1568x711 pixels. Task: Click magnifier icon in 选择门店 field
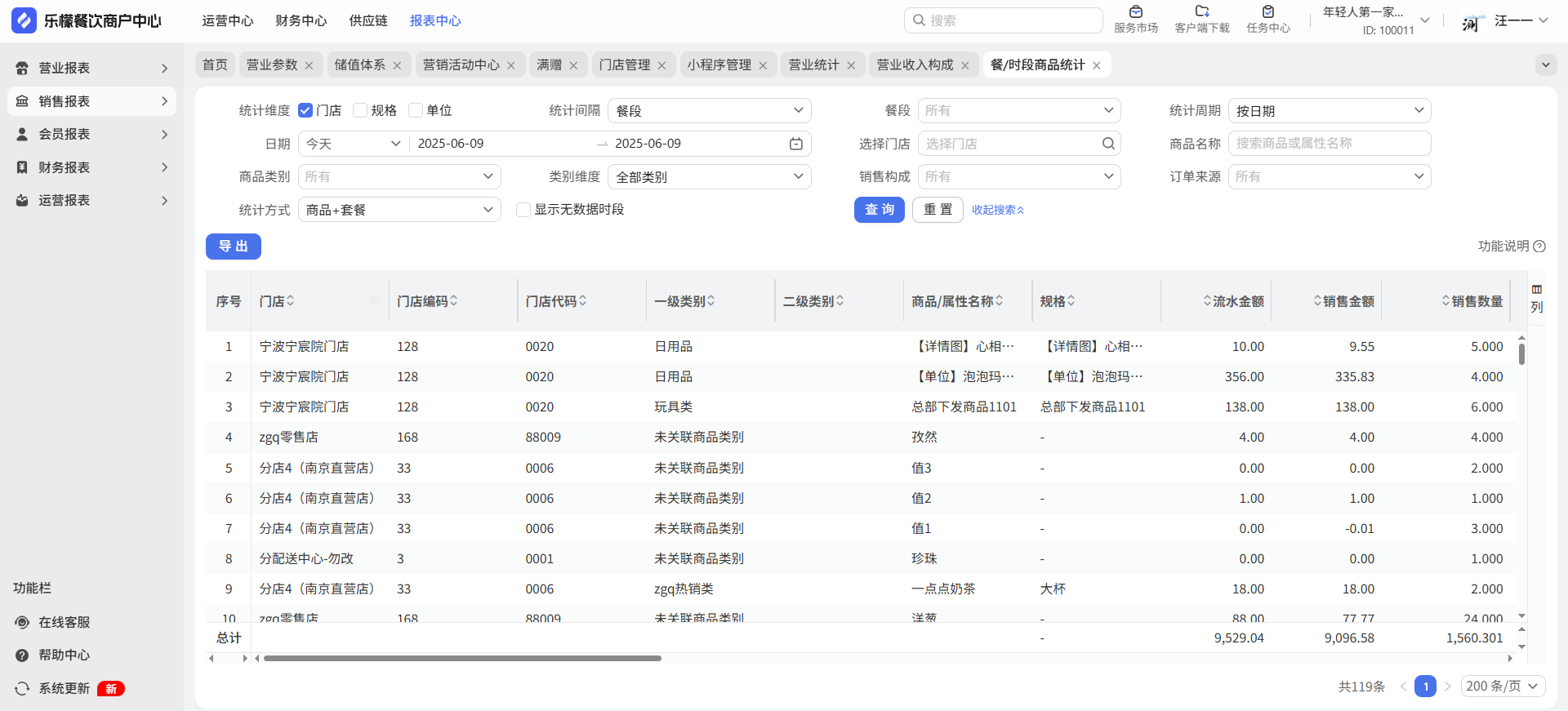(1108, 144)
